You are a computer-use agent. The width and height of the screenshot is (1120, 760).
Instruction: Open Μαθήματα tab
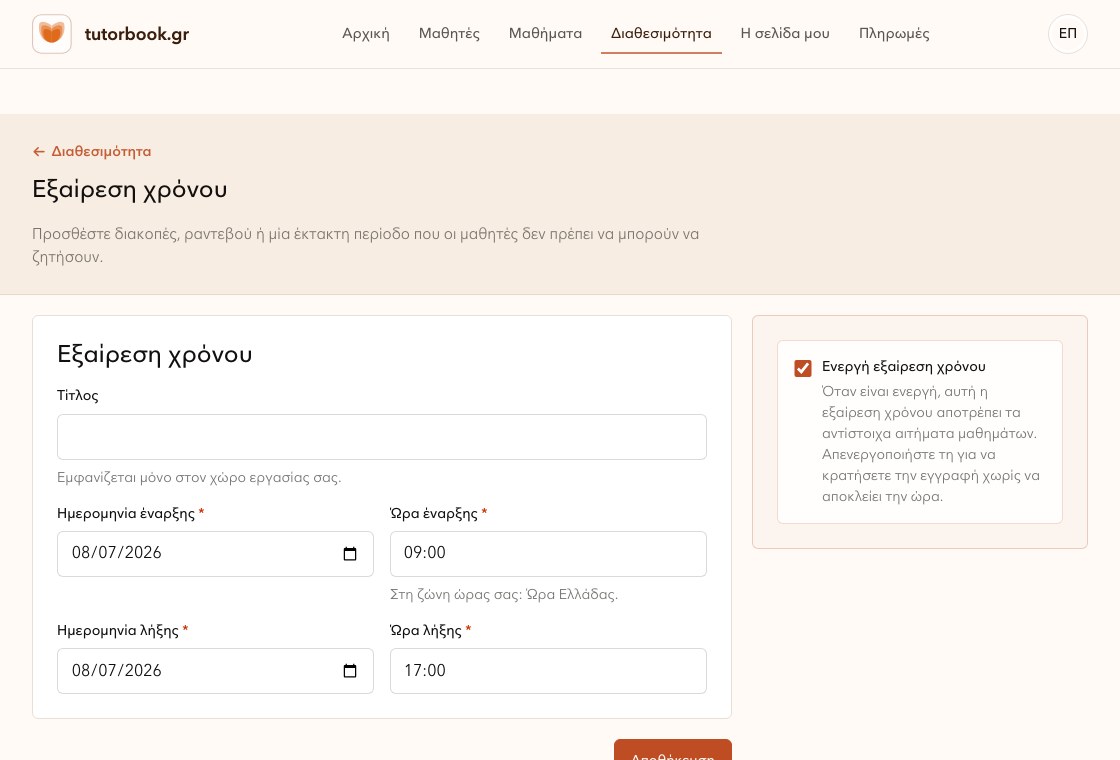point(545,34)
